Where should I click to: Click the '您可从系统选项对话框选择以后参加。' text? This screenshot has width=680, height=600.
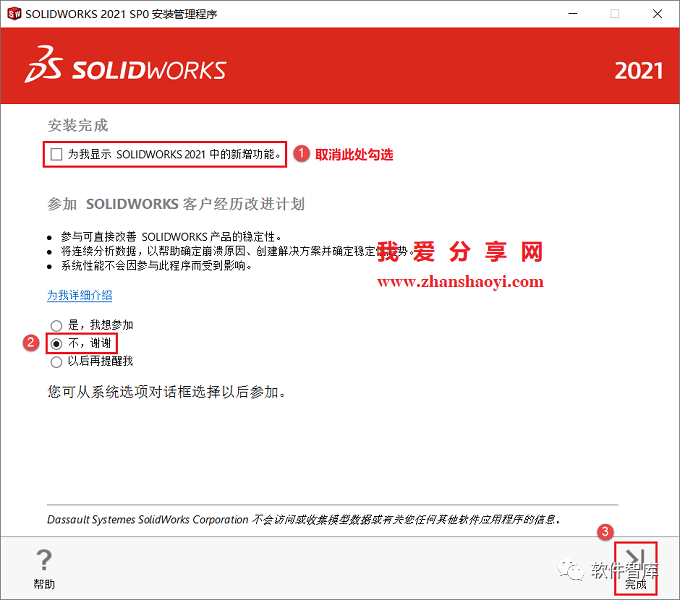click(x=167, y=392)
